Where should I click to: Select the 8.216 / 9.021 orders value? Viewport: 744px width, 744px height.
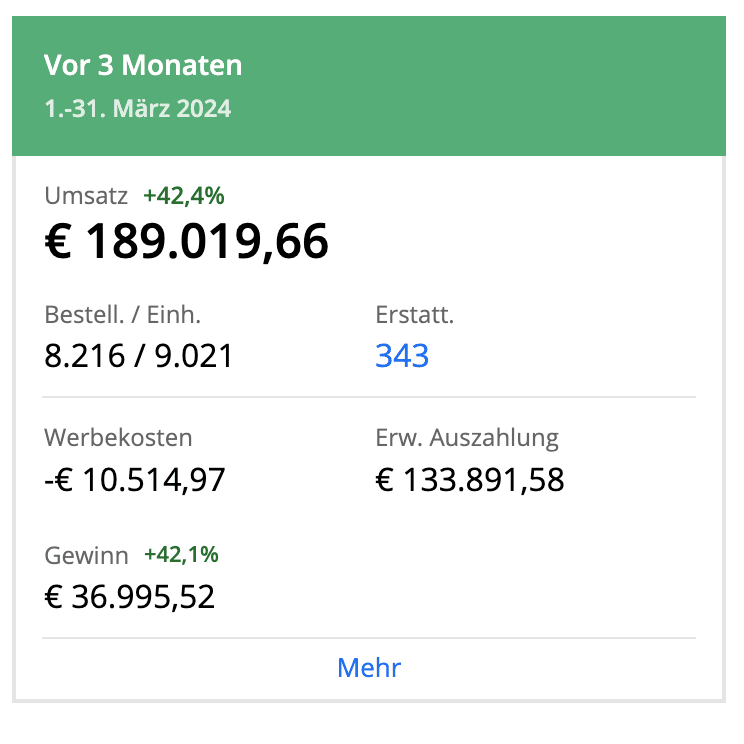click(139, 356)
